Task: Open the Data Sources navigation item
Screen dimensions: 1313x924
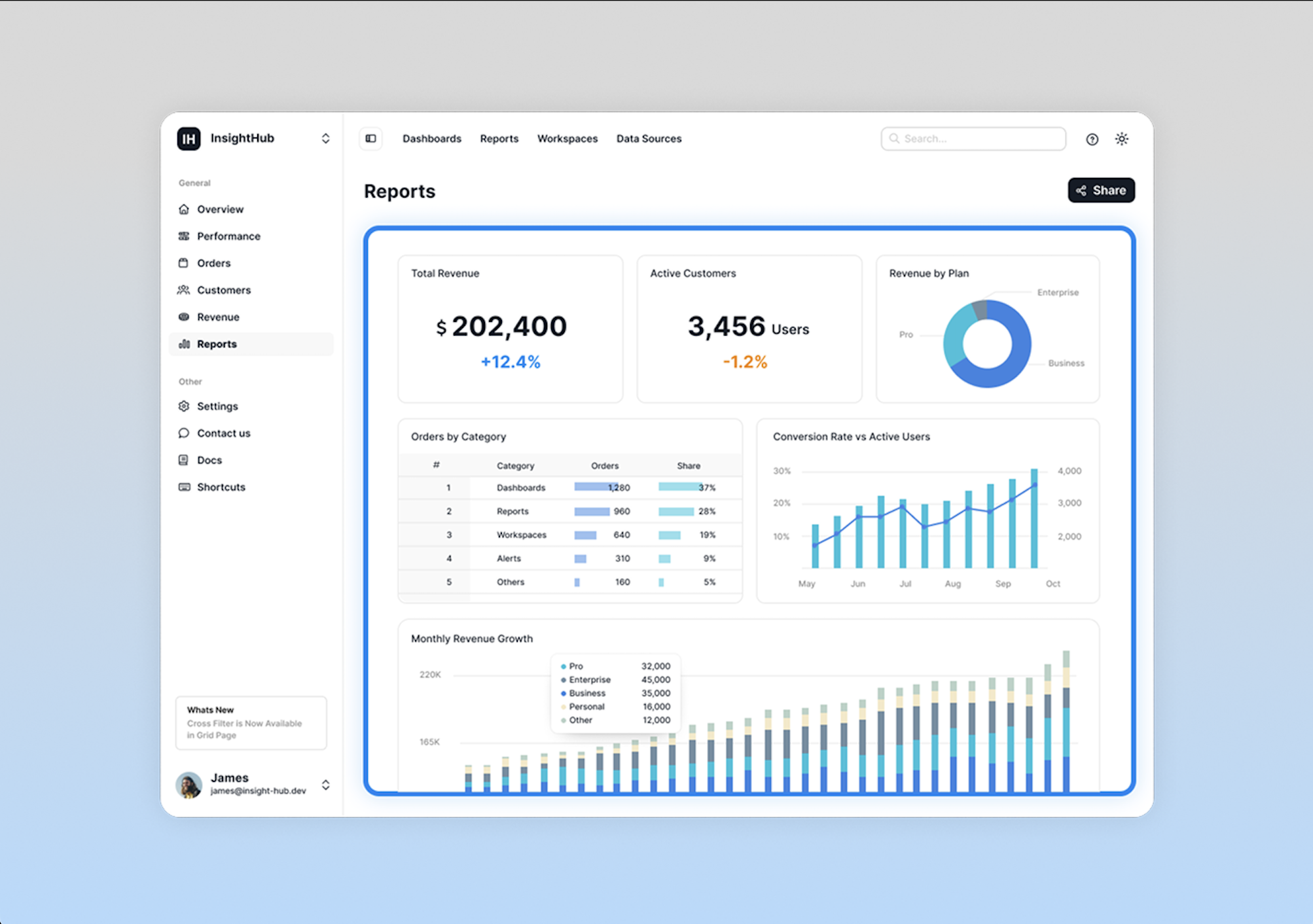Action: click(649, 139)
